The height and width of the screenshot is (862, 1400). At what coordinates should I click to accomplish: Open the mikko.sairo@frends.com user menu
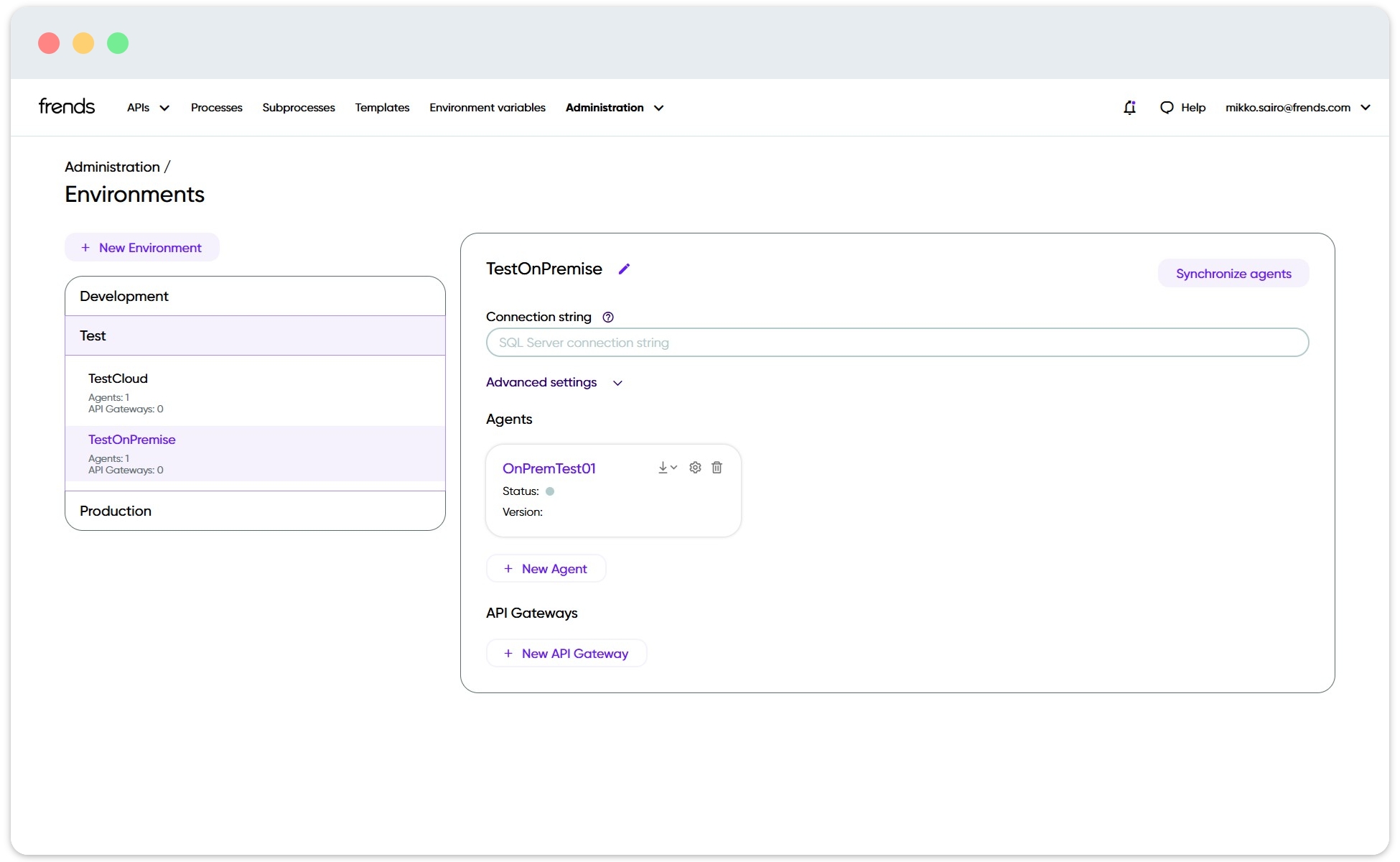(1297, 107)
